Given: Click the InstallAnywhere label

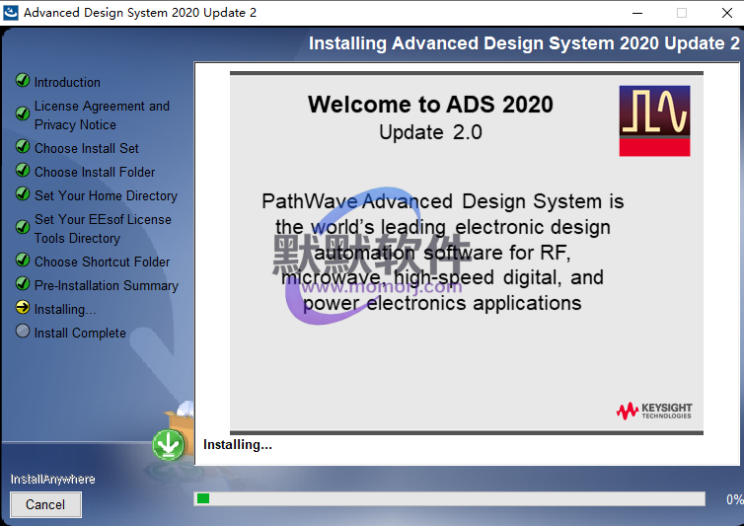Looking at the screenshot, I should 53,479.
